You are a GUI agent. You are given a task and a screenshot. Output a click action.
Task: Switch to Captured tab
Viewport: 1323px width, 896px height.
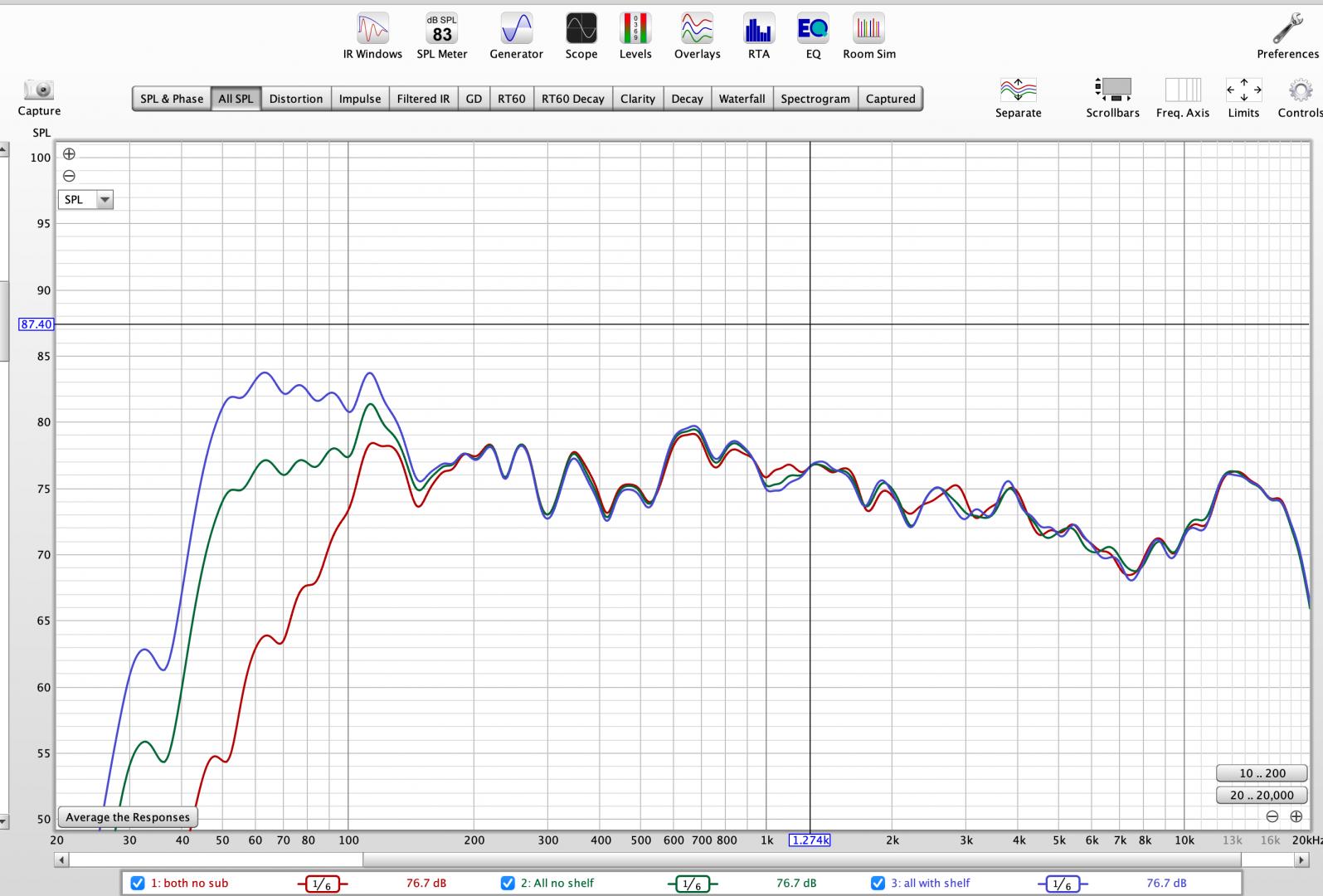(891, 99)
